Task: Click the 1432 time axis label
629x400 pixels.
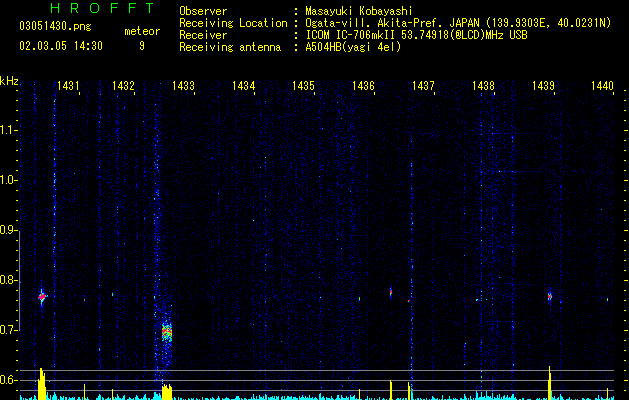Action: 123,85
